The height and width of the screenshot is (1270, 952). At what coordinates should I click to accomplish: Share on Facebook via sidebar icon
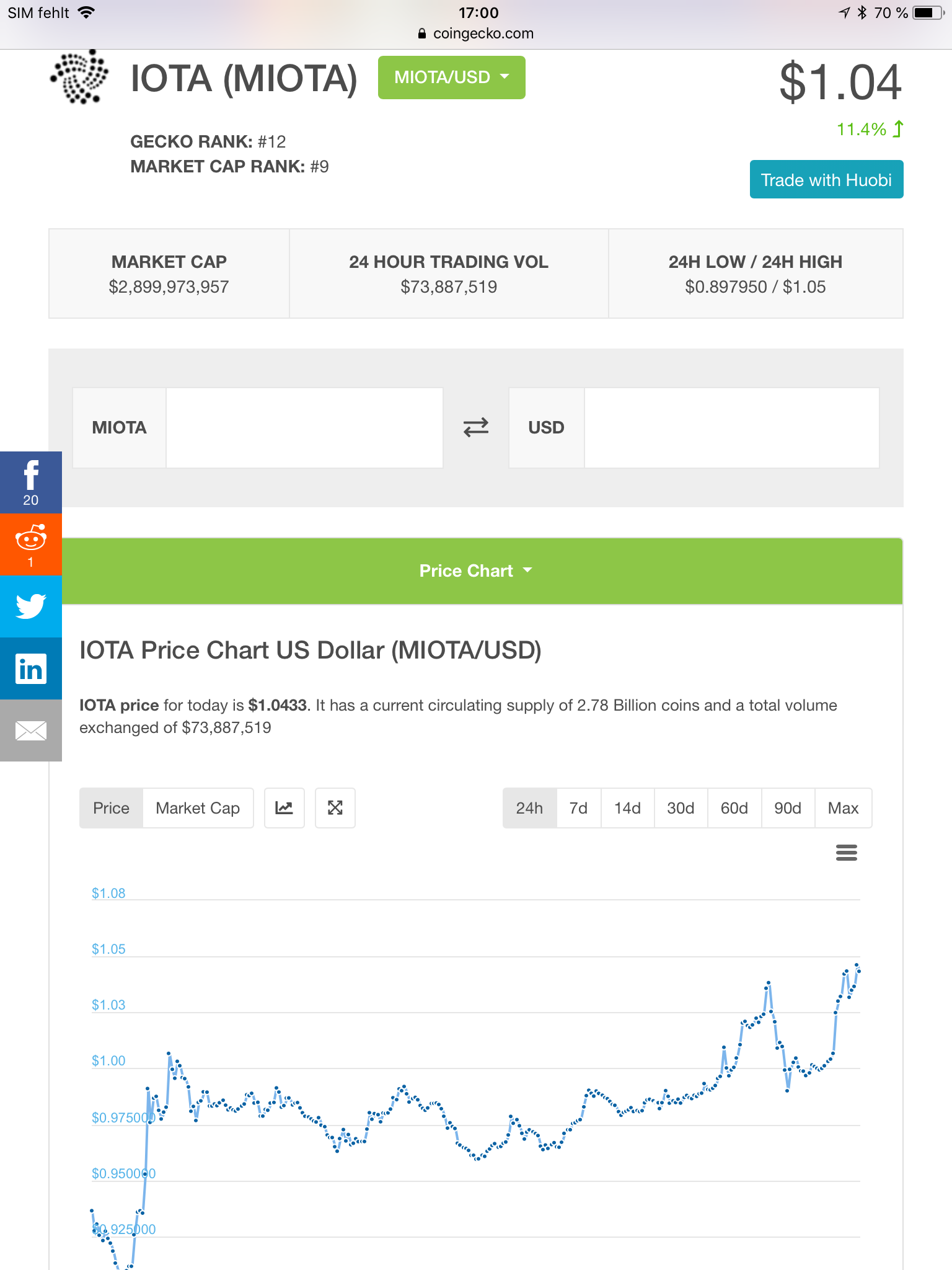[x=31, y=482]
